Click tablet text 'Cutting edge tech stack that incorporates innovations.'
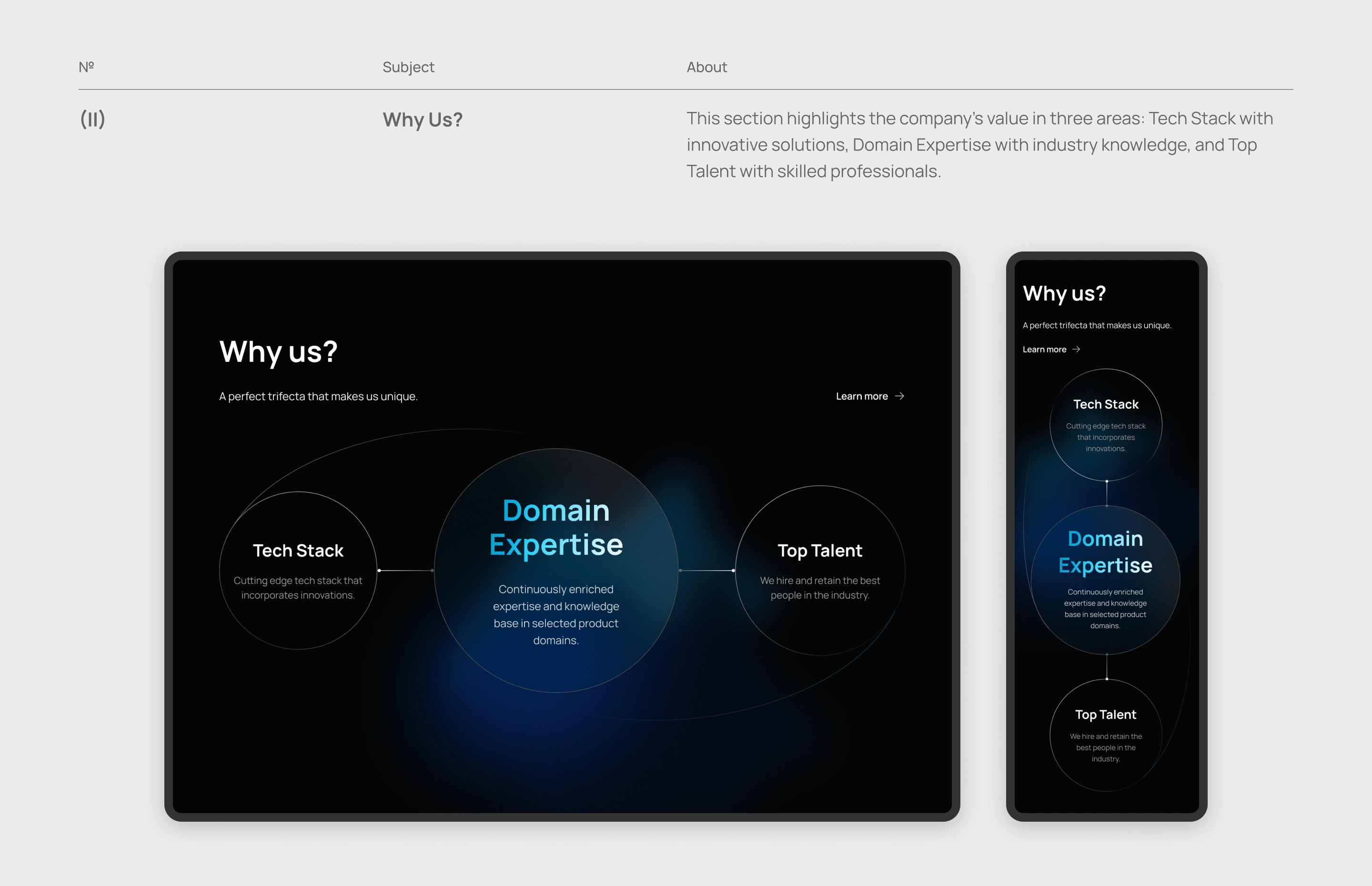This screenshot has height=886, width=1372. click(x=298, y=588)
